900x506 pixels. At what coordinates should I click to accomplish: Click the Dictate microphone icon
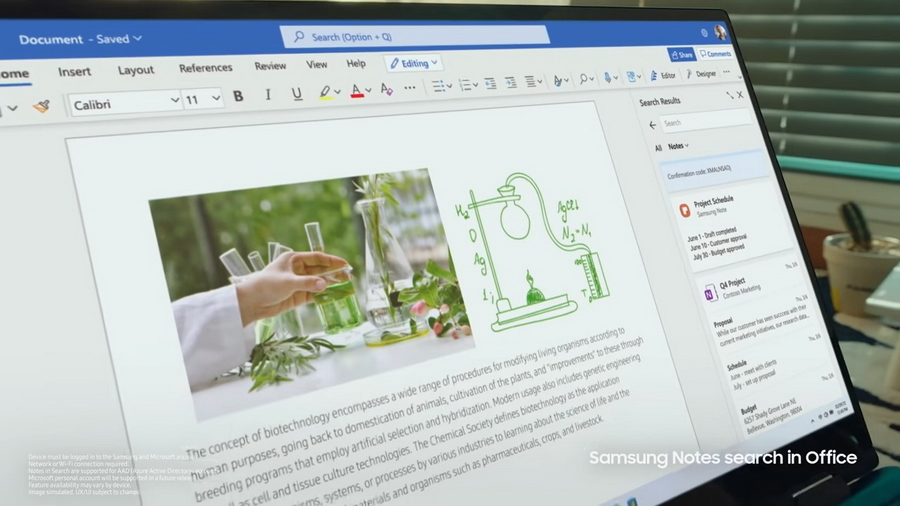tap(607, 78)
